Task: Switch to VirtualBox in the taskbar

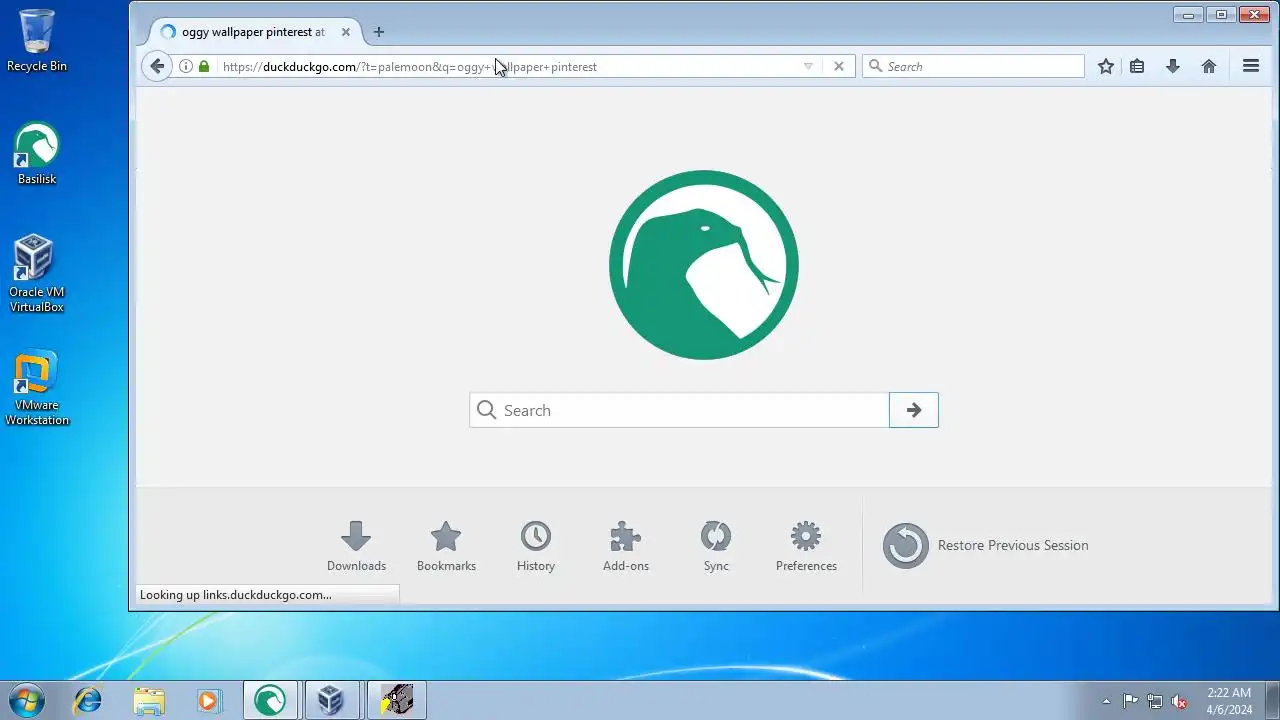Action: pos(332,700)
